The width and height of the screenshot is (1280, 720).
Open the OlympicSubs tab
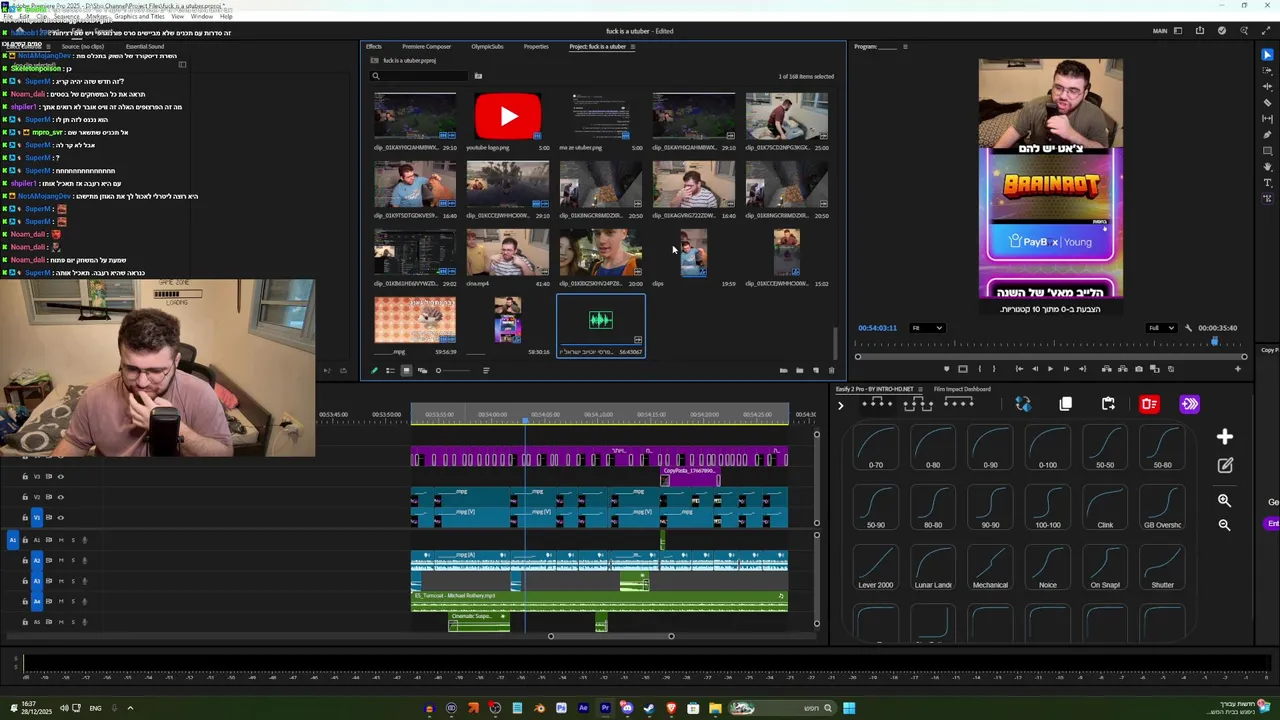click(x=488, y=47)
